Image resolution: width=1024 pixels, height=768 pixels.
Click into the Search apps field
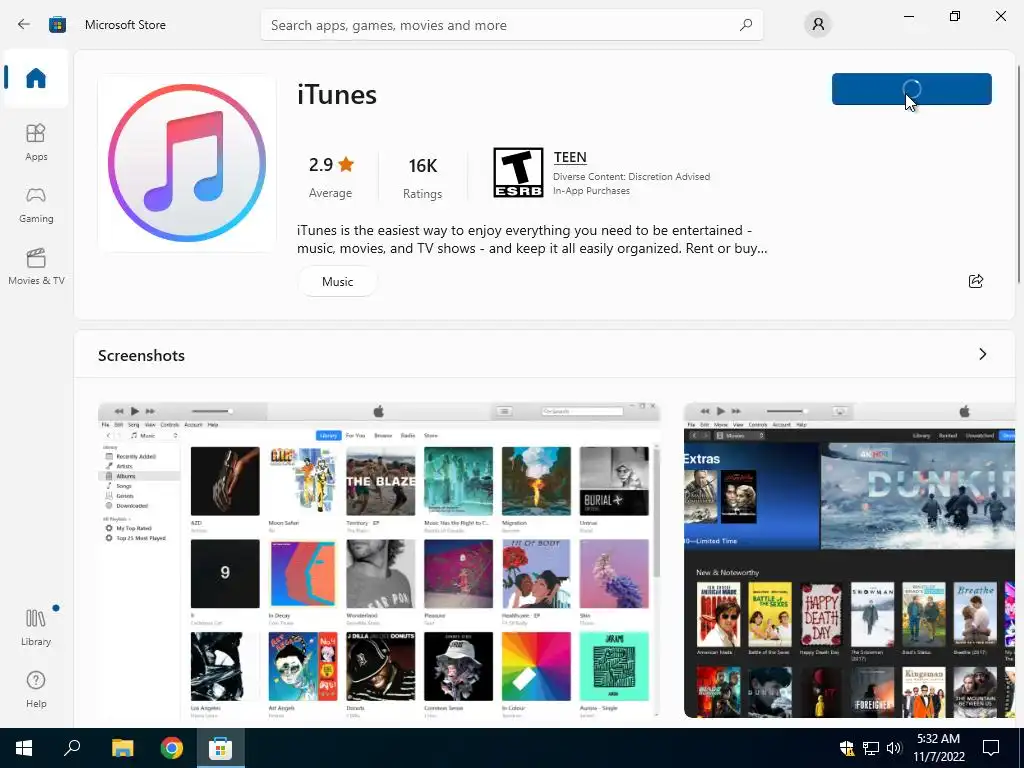(x=511, y=25)
